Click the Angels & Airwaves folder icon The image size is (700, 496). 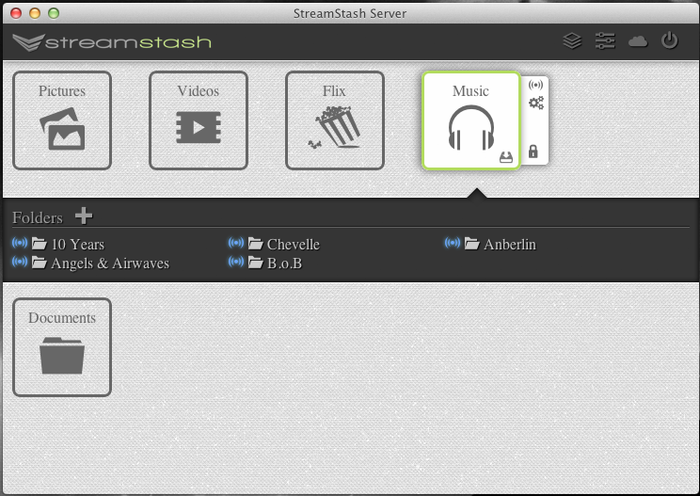pos(39,263)
